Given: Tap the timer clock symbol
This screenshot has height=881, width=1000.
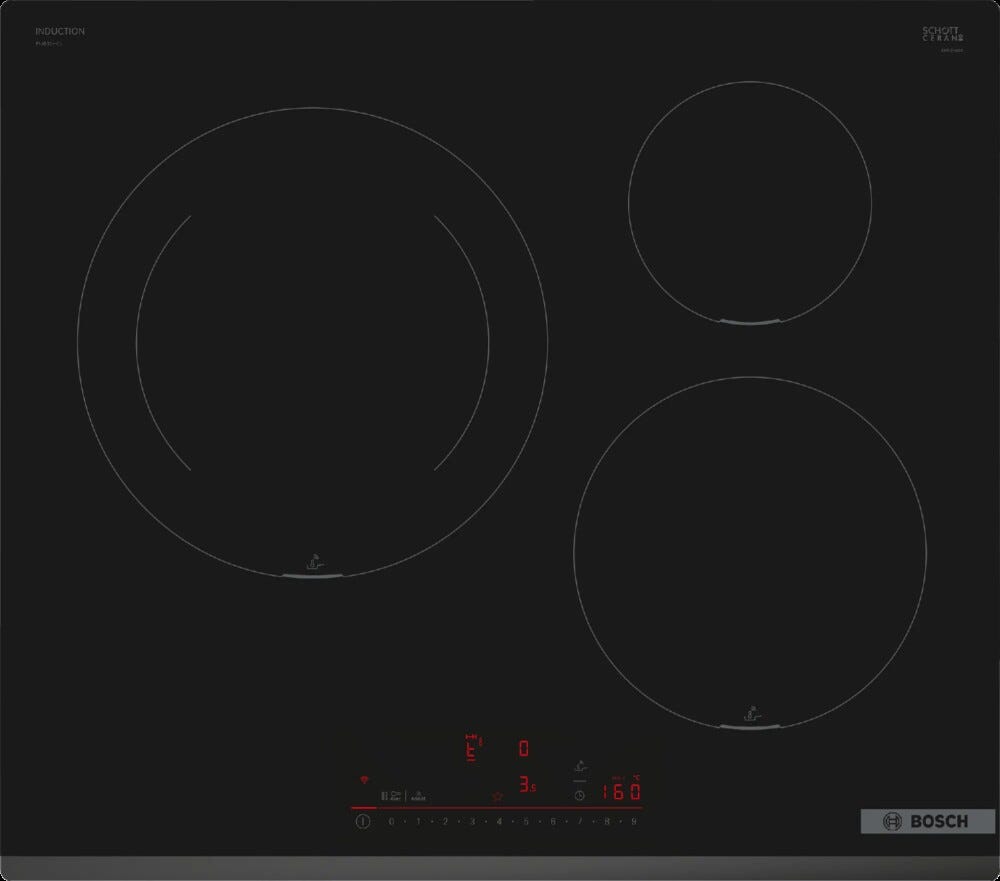Looking at the screenshot, I should [579, 796].
